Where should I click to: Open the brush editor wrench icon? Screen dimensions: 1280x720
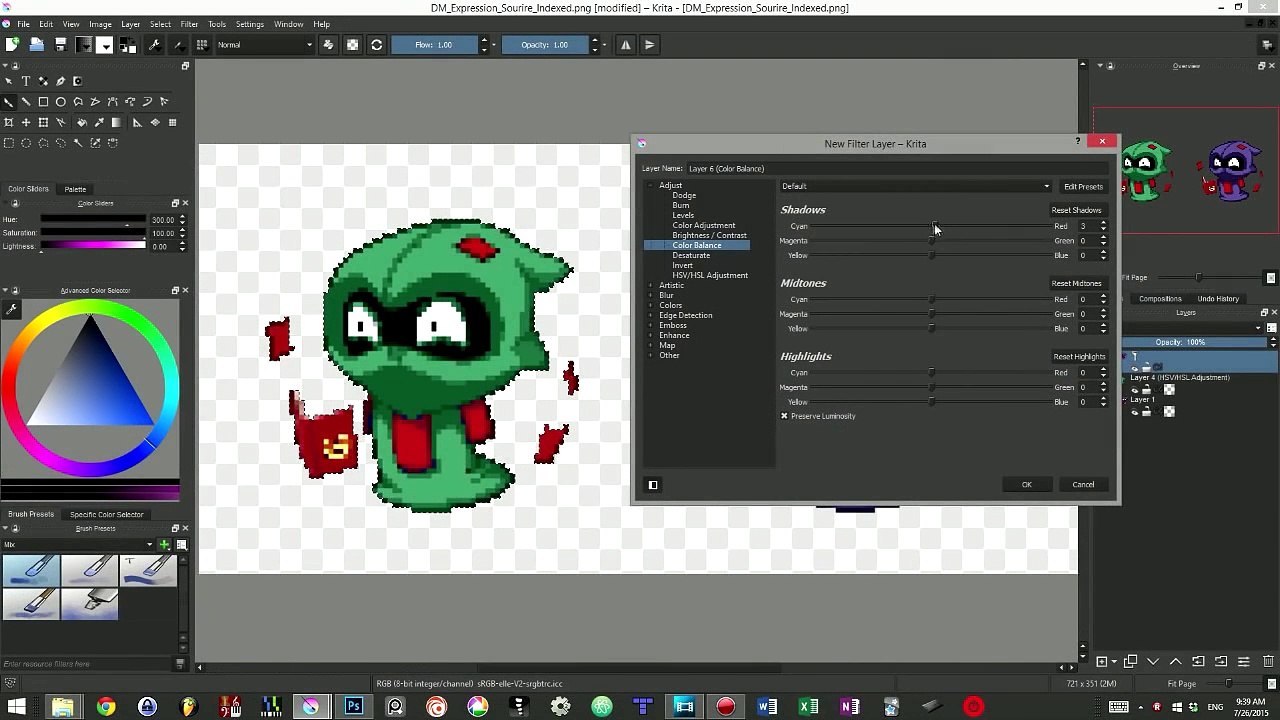[154, 44]
